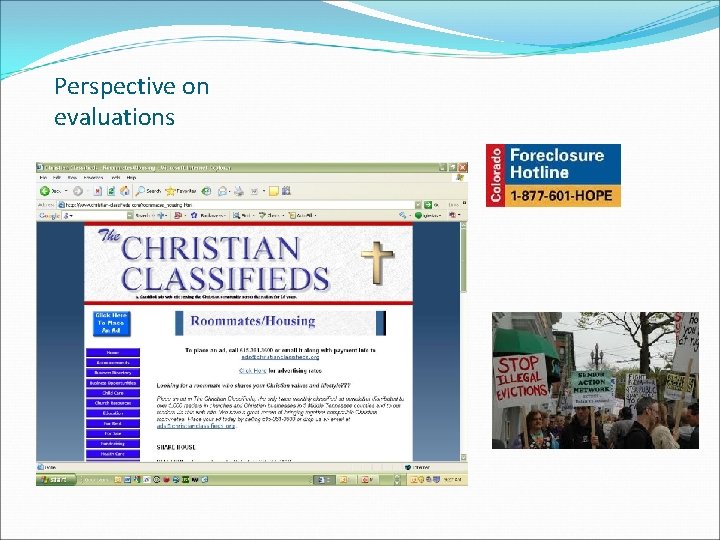Click the red Stop page icon
This screenshot has height=540, width=720.
point(98,191)
